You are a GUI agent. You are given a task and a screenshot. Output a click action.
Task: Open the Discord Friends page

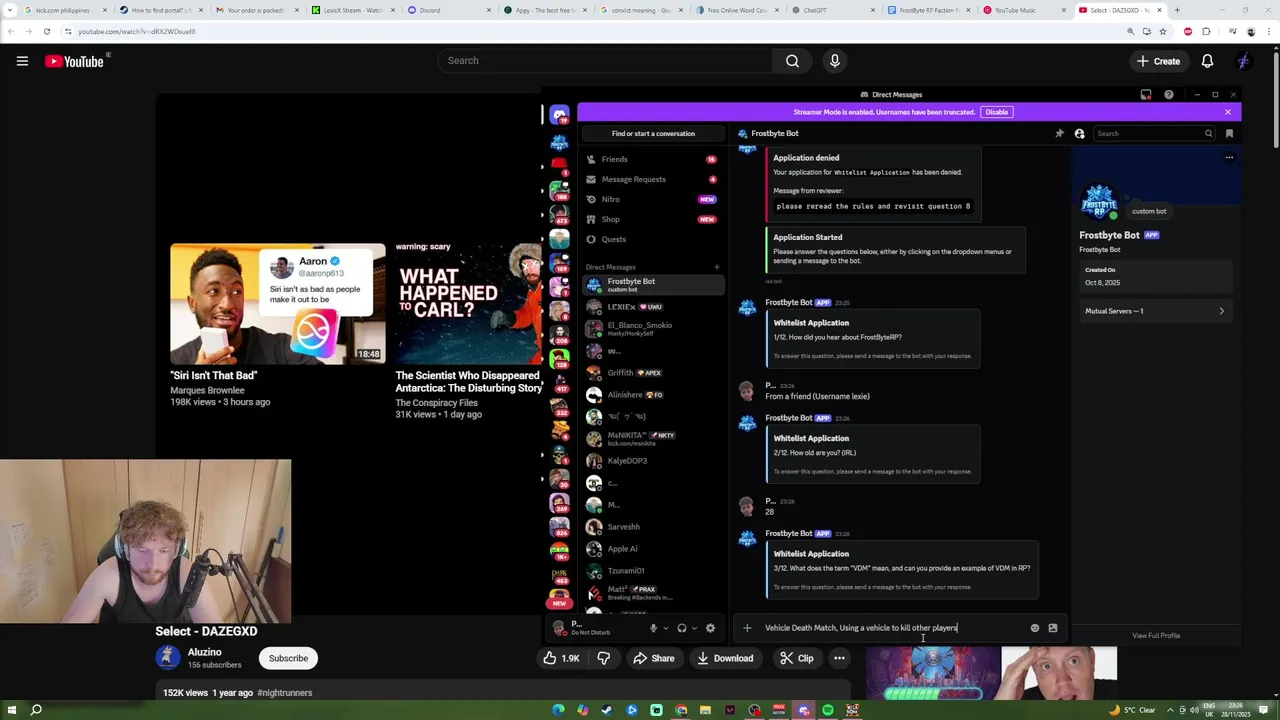coord(653,159)
